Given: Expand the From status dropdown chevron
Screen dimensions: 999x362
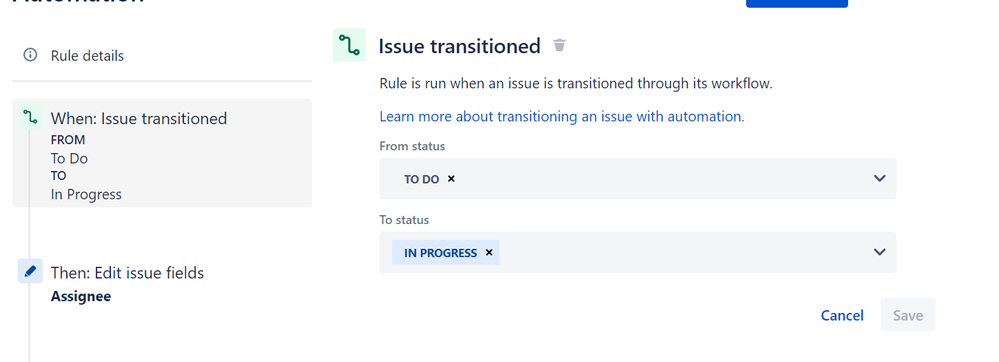Looking at the screenshot, I should pyautogui.click(x=879, y=178).
